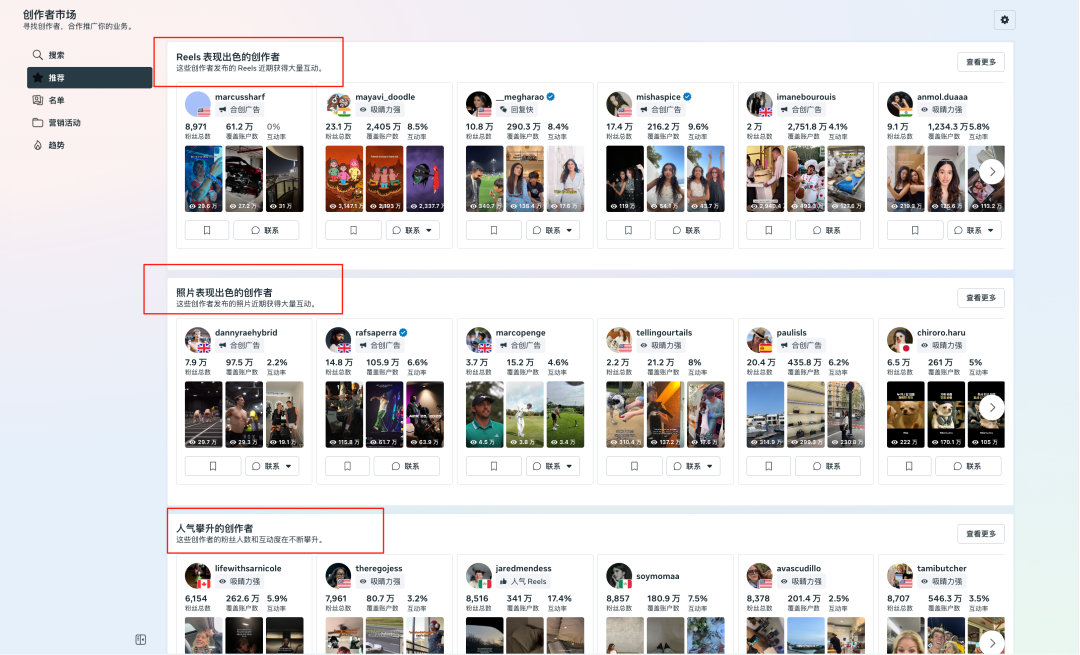Bookmark the marcussharf creator card
Screen dimensions: 1080x655
pyautogui.click(x=205, y=229)
